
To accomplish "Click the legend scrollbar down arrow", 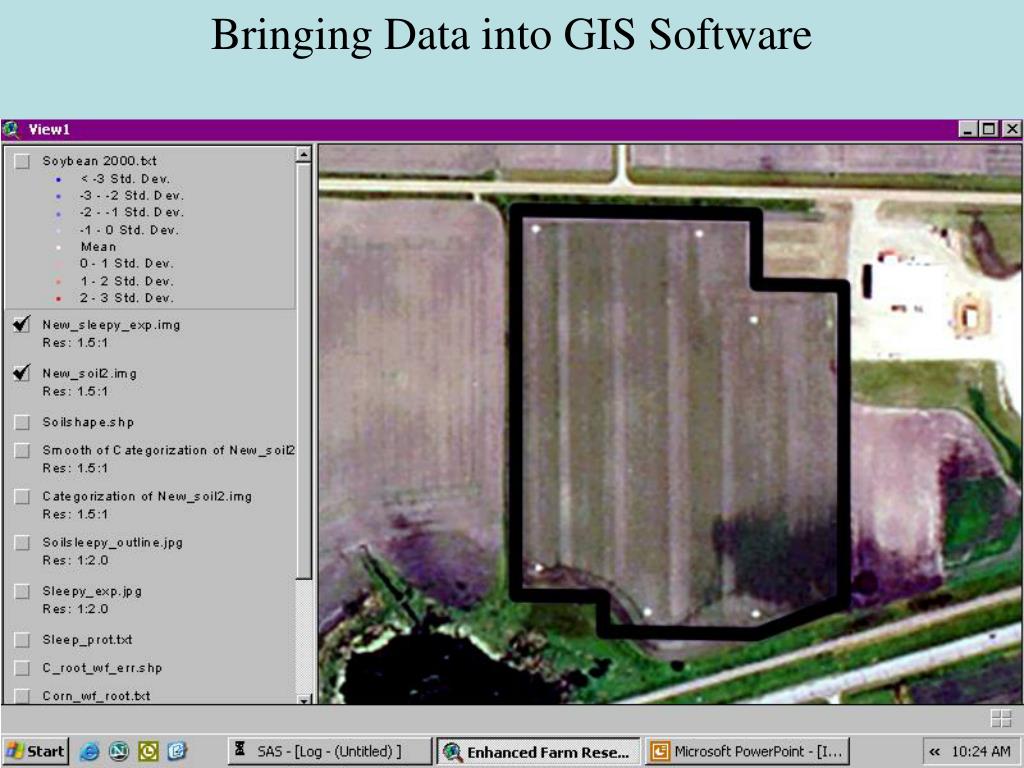I will click(x=304, y=699).
